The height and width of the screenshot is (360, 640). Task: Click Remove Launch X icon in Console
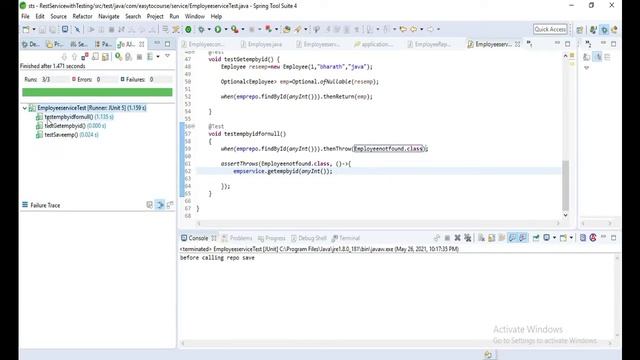tap(458, 238)
